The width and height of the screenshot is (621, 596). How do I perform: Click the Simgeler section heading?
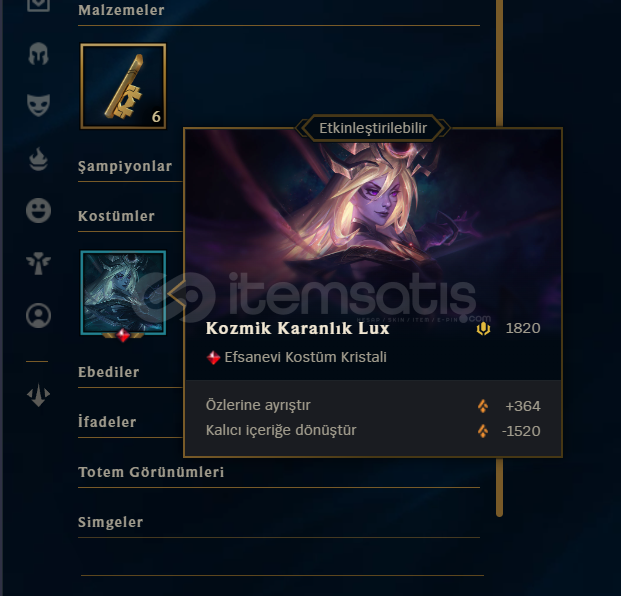coord(110,522)
